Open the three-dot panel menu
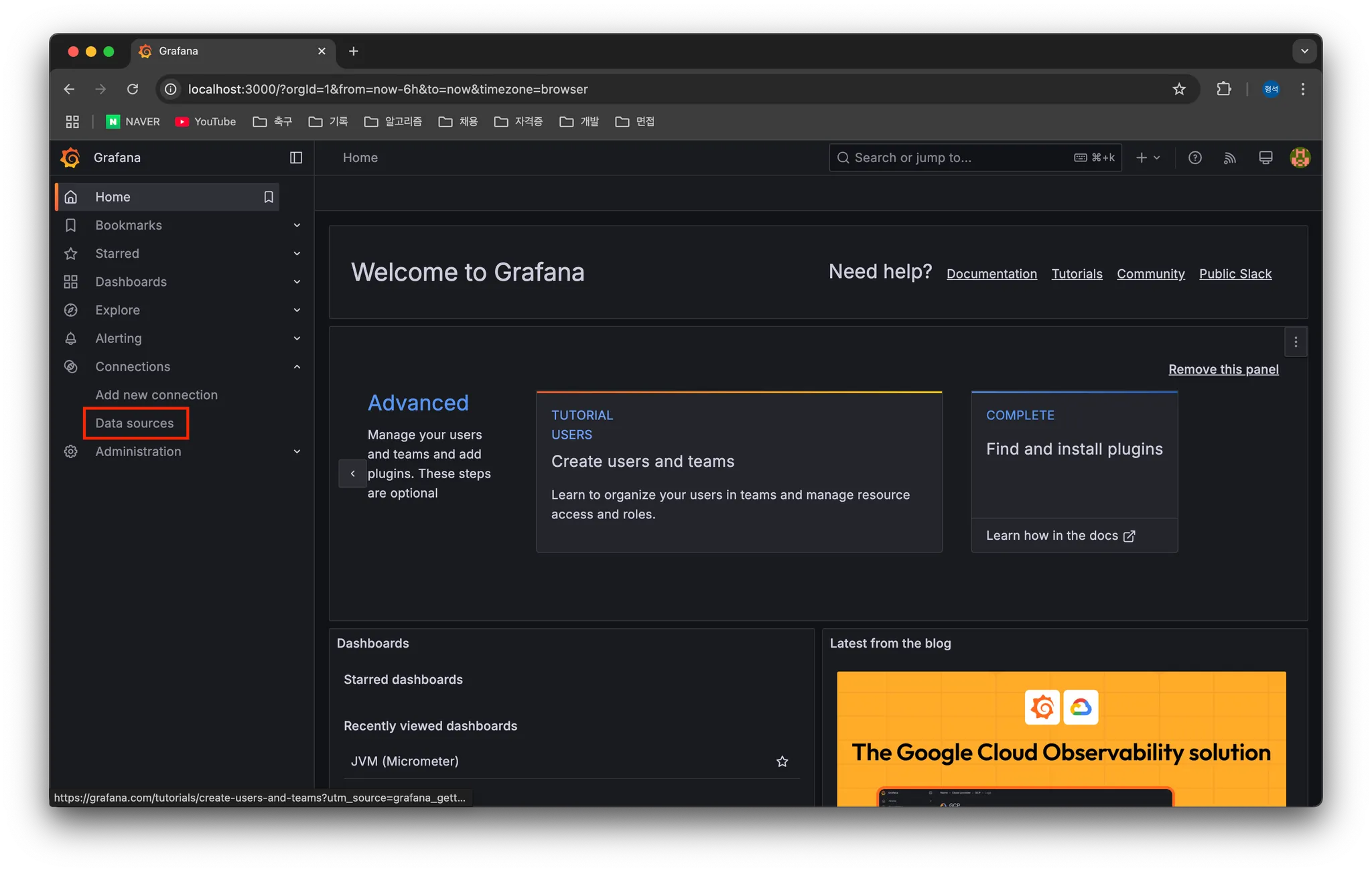 [1296, 342]
